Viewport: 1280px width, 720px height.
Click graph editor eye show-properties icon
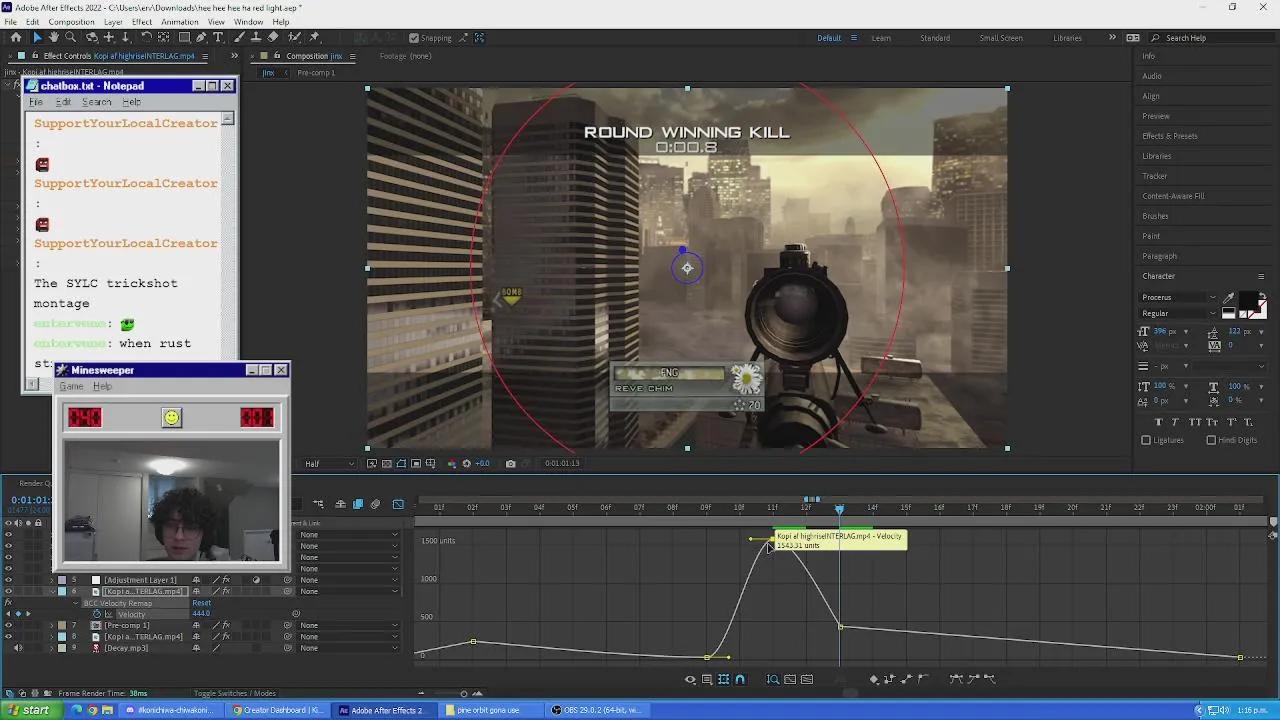[690, 679]
